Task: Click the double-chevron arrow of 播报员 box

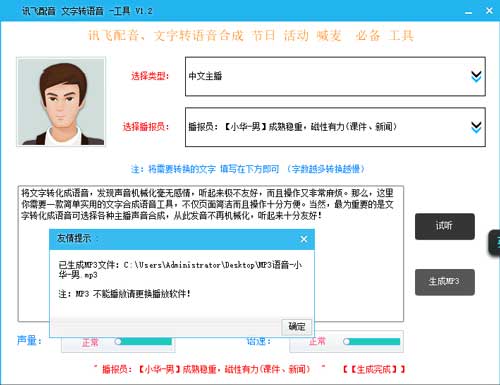Action: [476, 127]
